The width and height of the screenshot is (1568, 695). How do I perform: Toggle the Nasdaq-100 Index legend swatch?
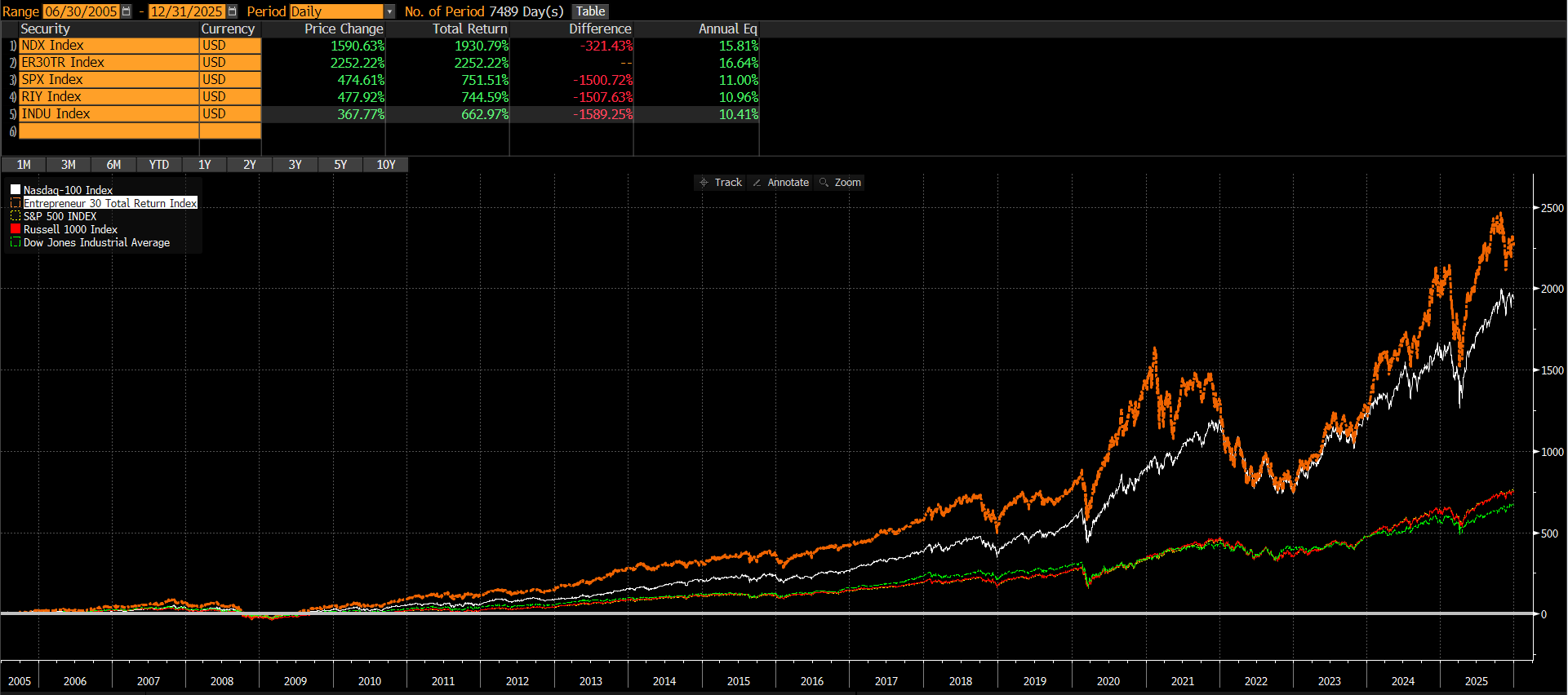click(x=16, y=190)
